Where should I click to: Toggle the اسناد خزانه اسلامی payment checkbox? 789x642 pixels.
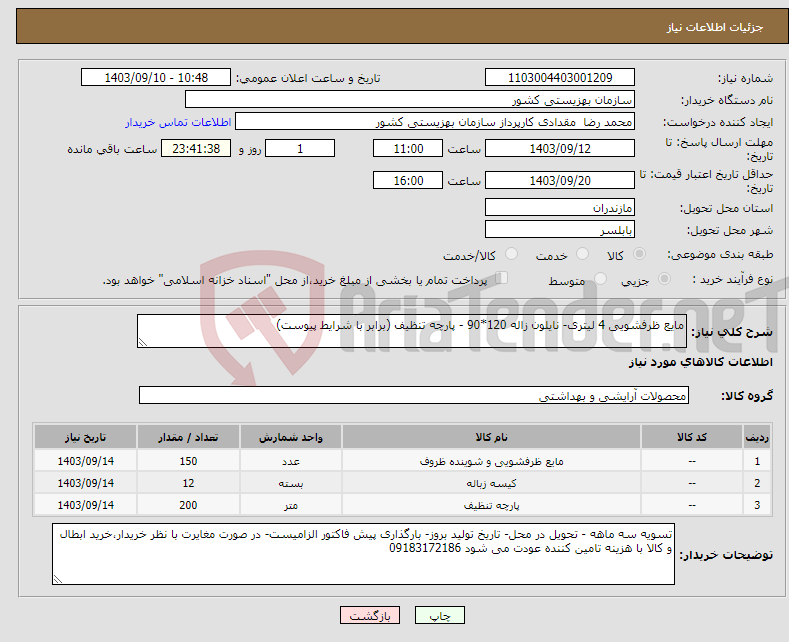click(x=502, y=277)
